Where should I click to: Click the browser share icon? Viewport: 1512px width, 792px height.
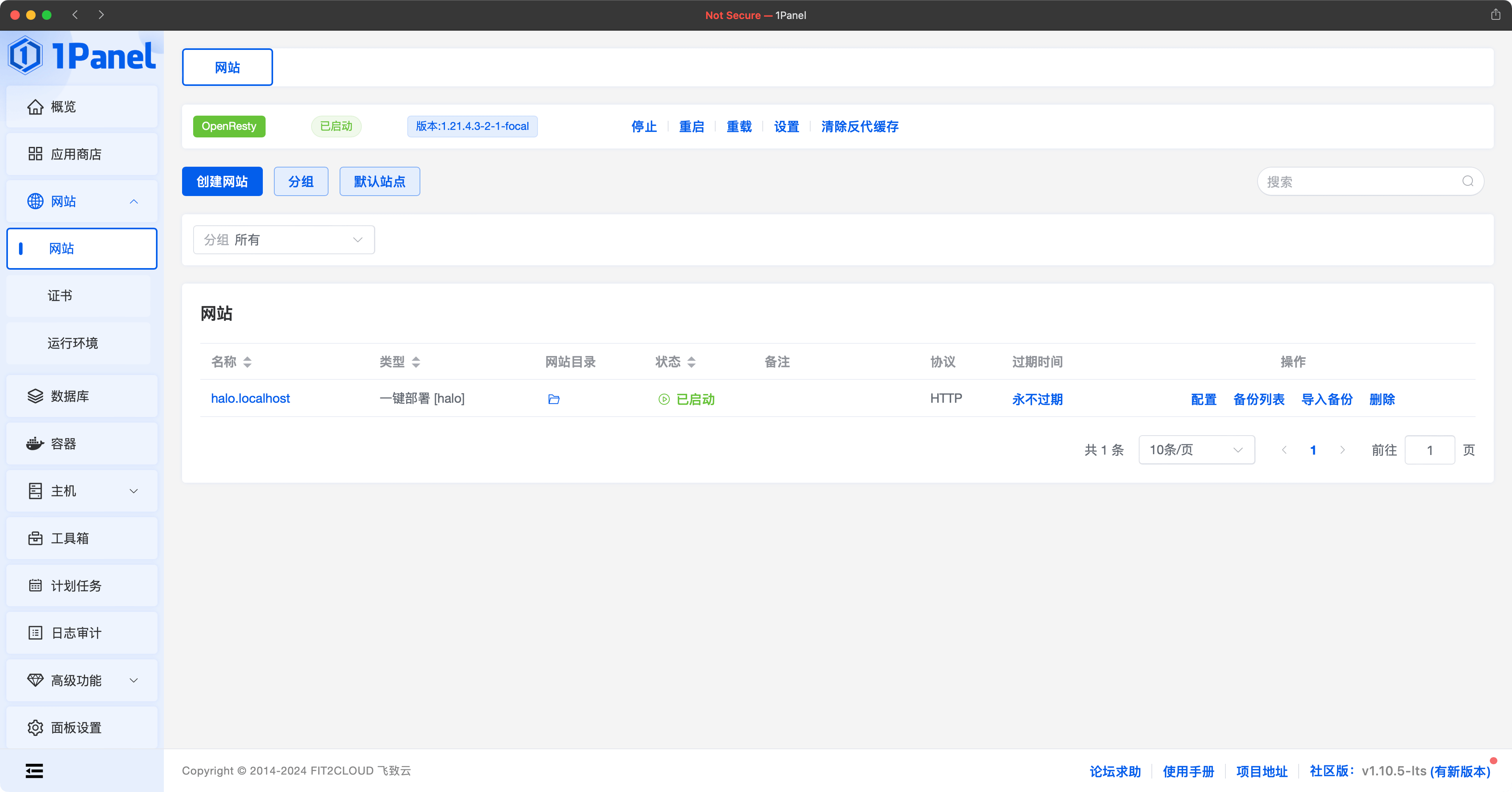pyautogui.click(x=1495, y=15)
